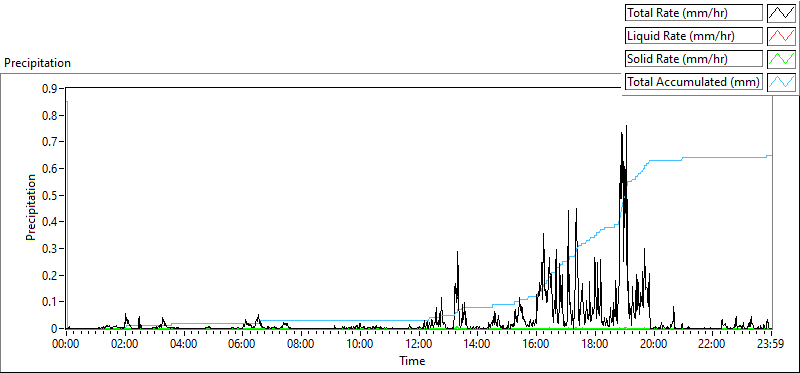Click the 00:00 time axis label

pos(66,343)
